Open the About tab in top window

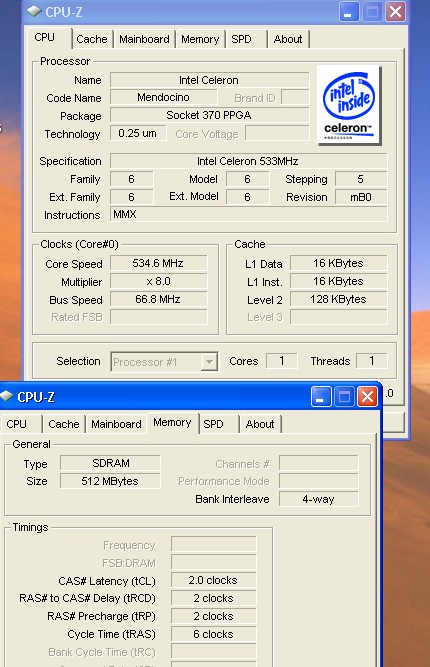288,39
